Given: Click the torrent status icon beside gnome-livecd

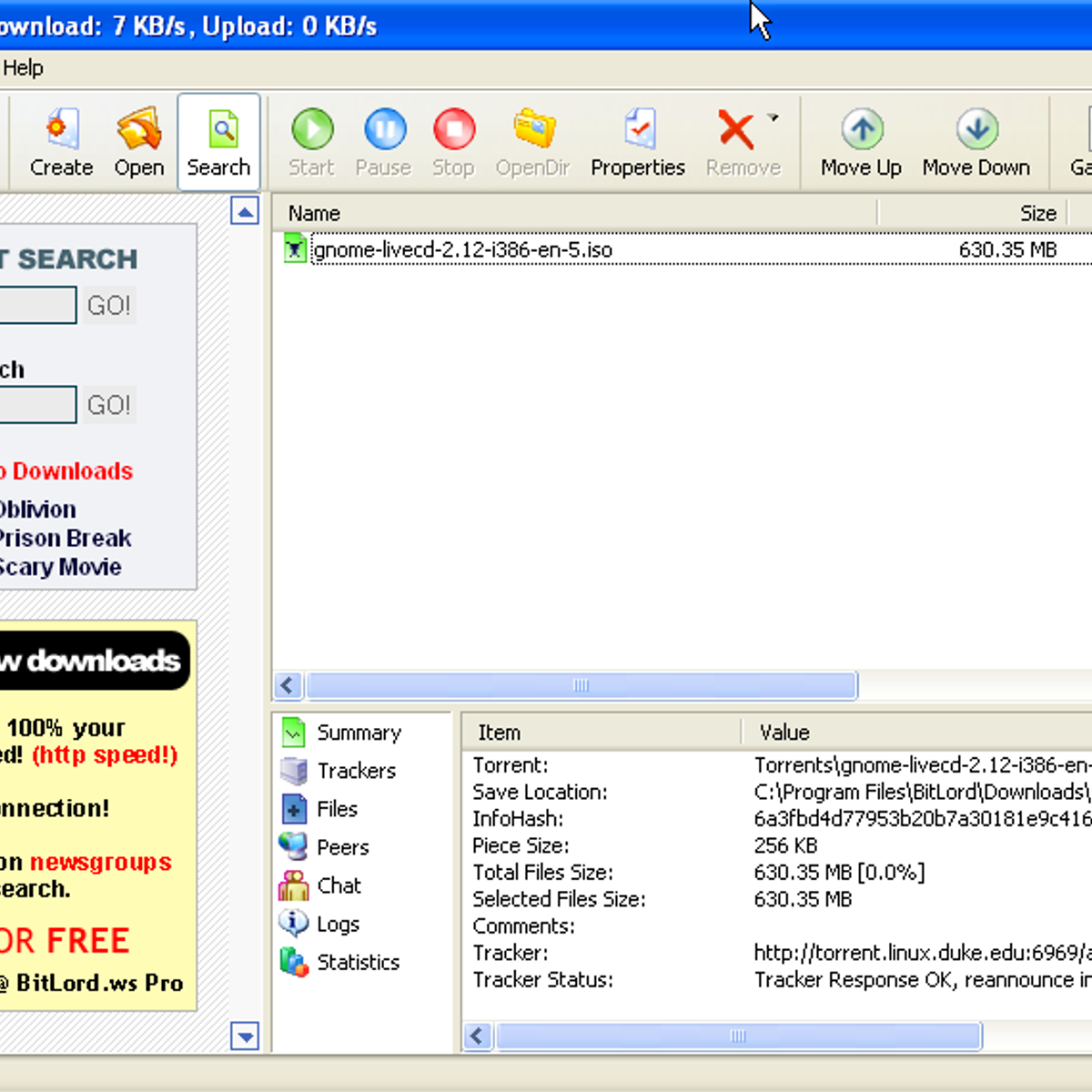Looking at the screenshot, I should tap(294, 248).
